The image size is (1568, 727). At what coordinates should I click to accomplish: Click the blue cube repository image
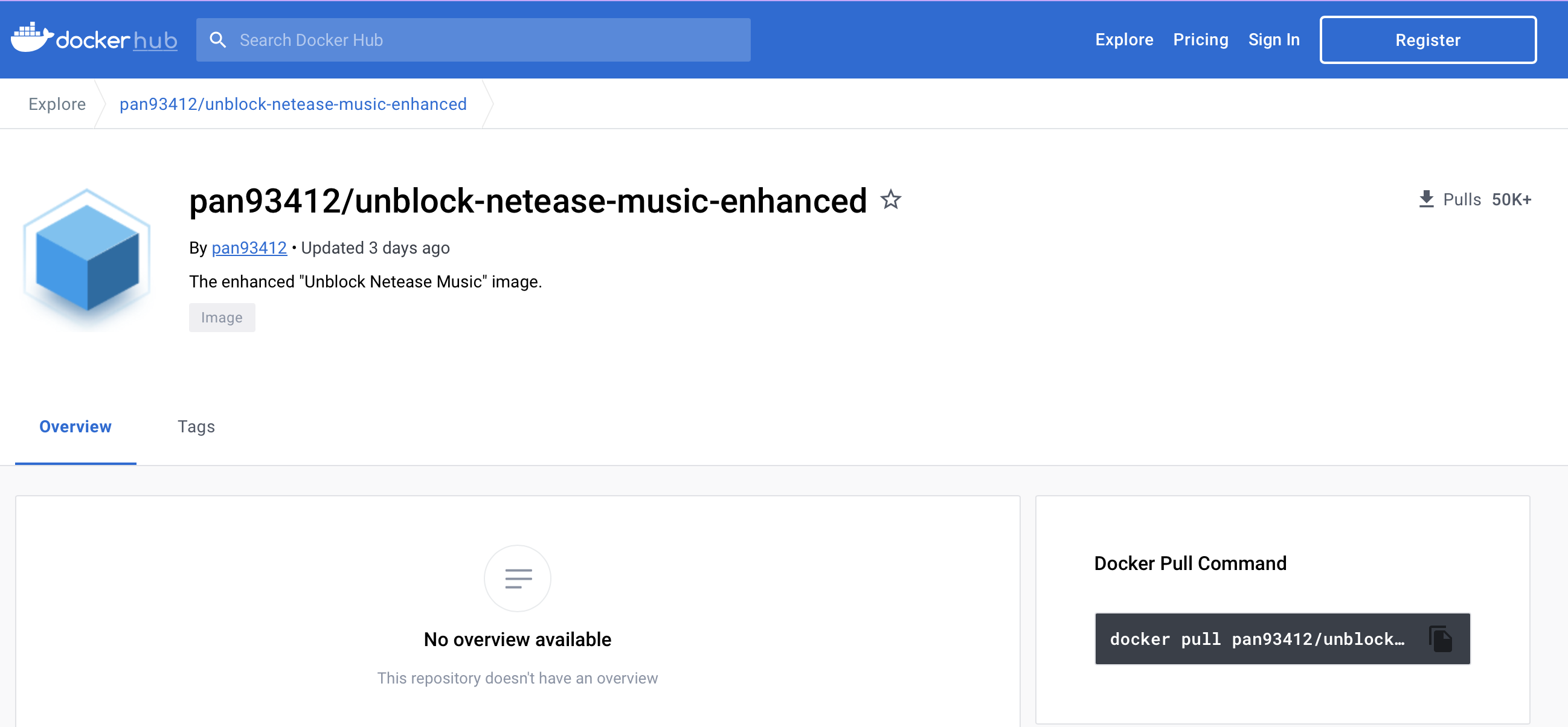[87, 257]
